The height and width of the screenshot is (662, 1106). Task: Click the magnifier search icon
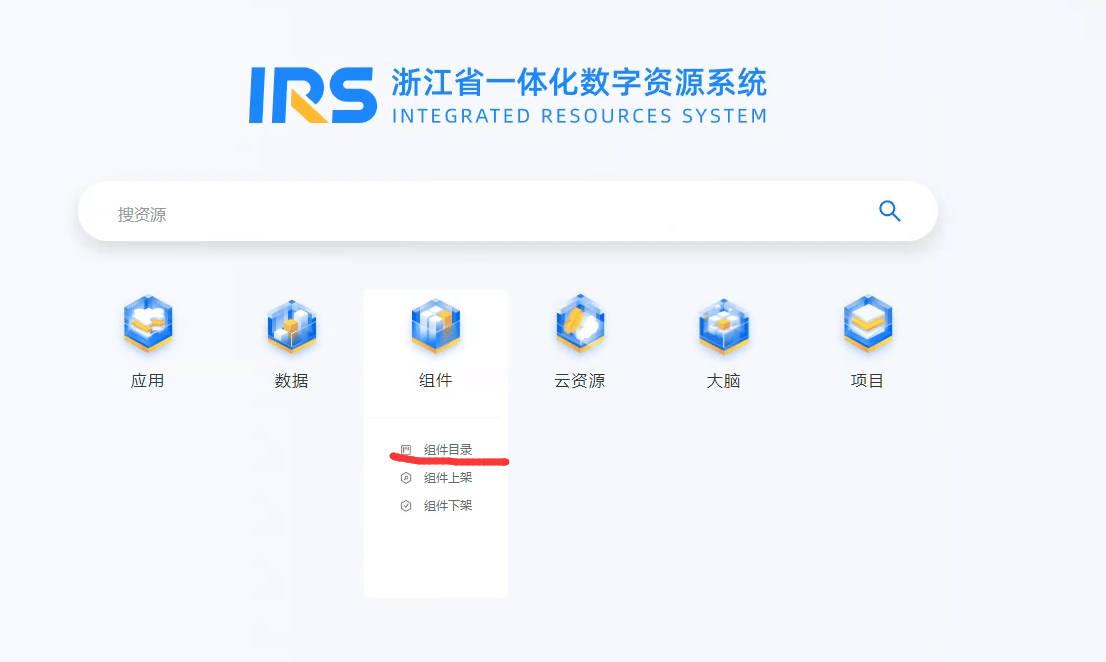point(889,211)
